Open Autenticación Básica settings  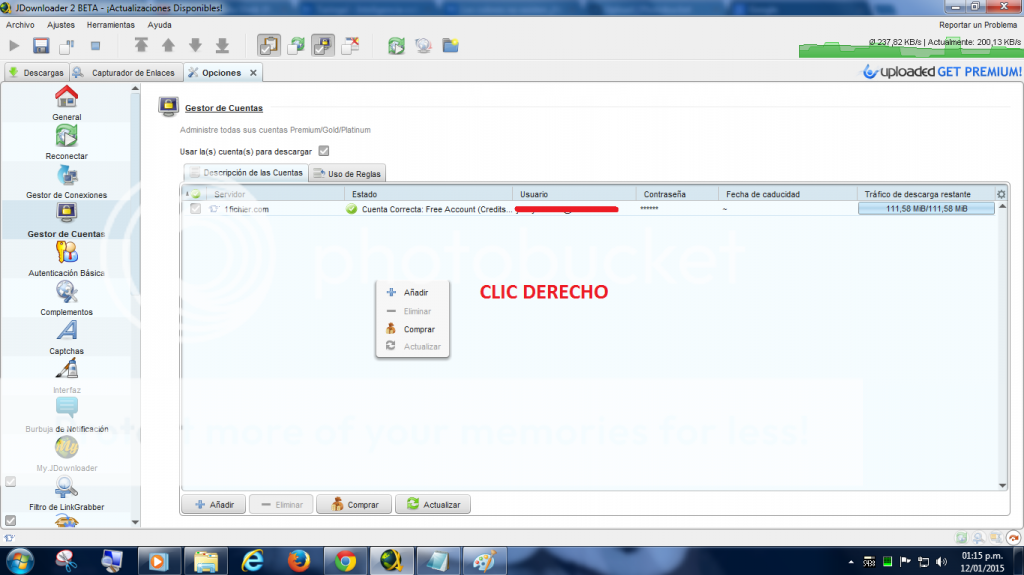tap(67, 260)
